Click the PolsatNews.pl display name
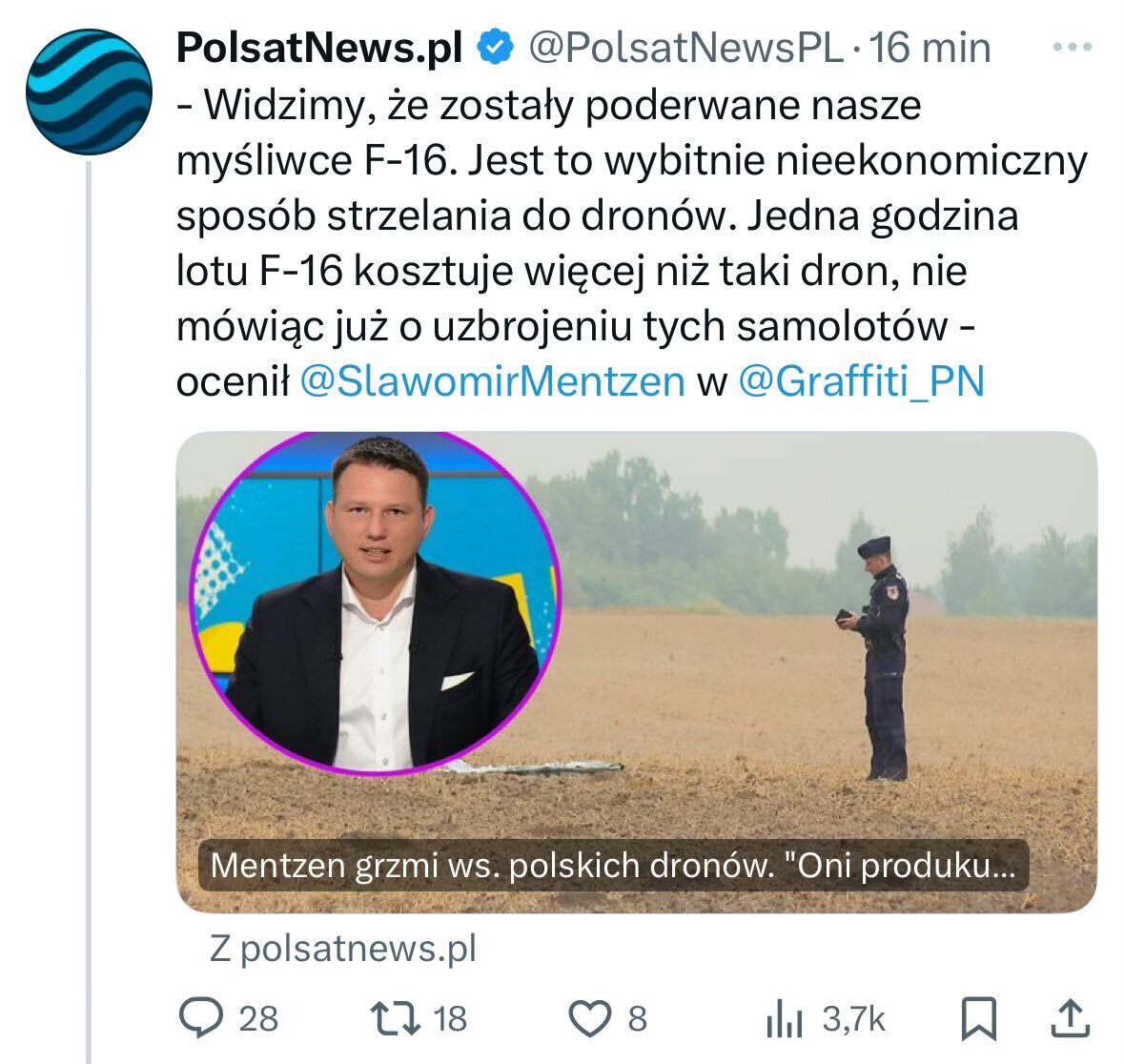The width and height of the screenshot is (1124, 1064). point(319,47)
